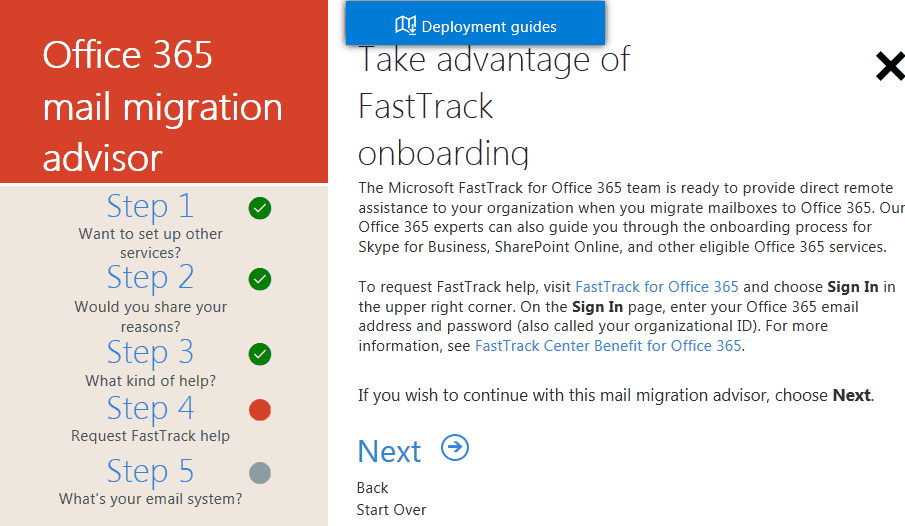The image size is (905, 526).
Task: Click 'Take advantage of FastTrack onboarding' heading
Action: coord(494,107)
